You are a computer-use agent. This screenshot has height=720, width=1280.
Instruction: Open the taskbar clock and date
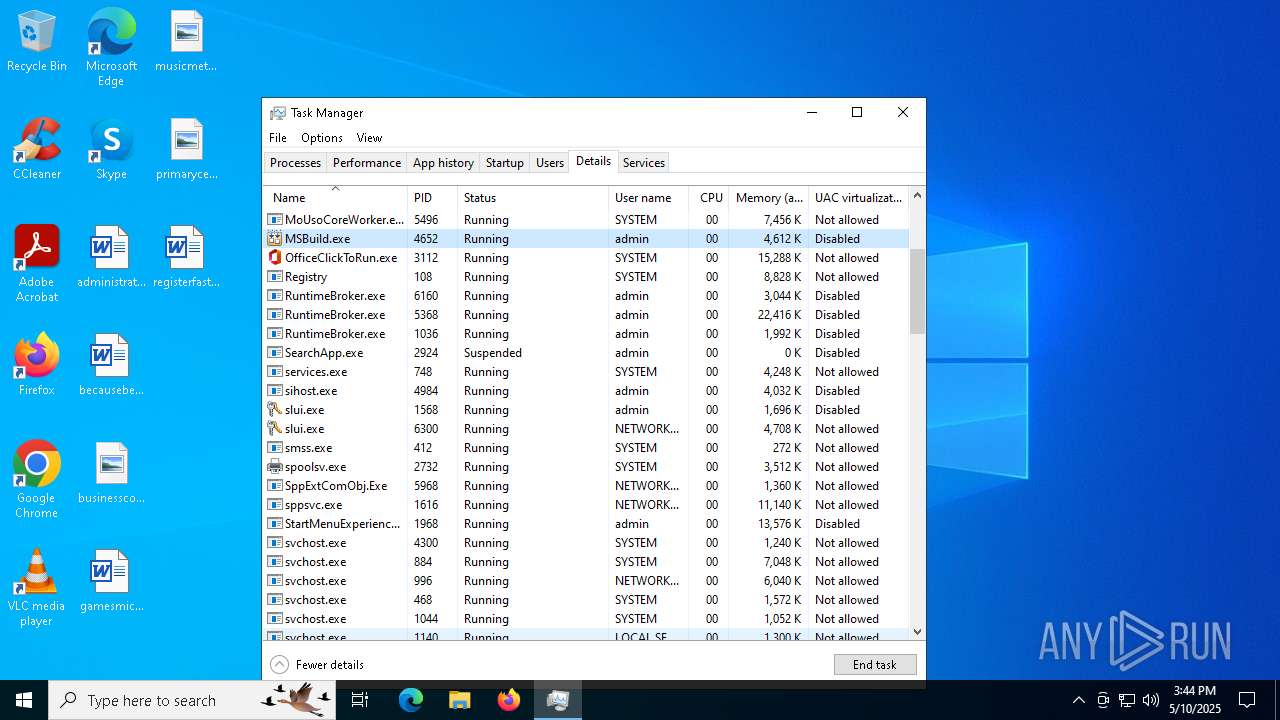point(1195,700)
